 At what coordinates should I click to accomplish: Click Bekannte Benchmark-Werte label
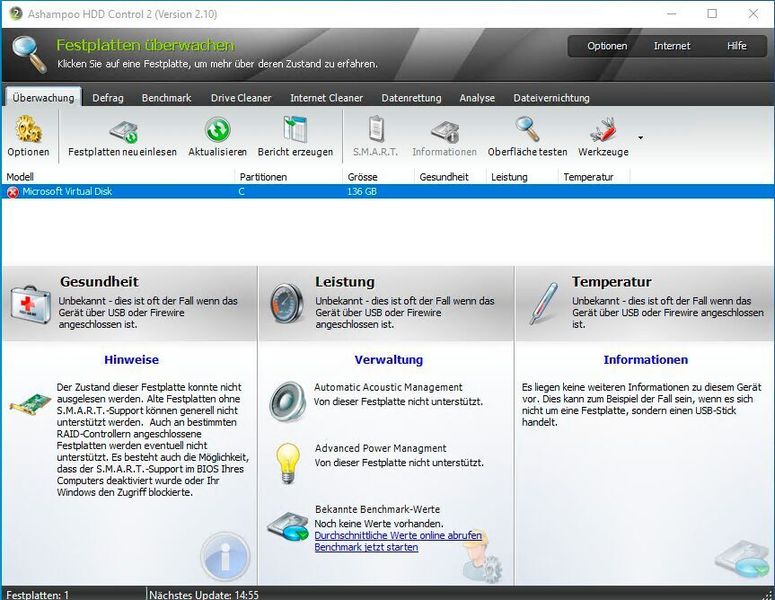click(x=377, y=509)
